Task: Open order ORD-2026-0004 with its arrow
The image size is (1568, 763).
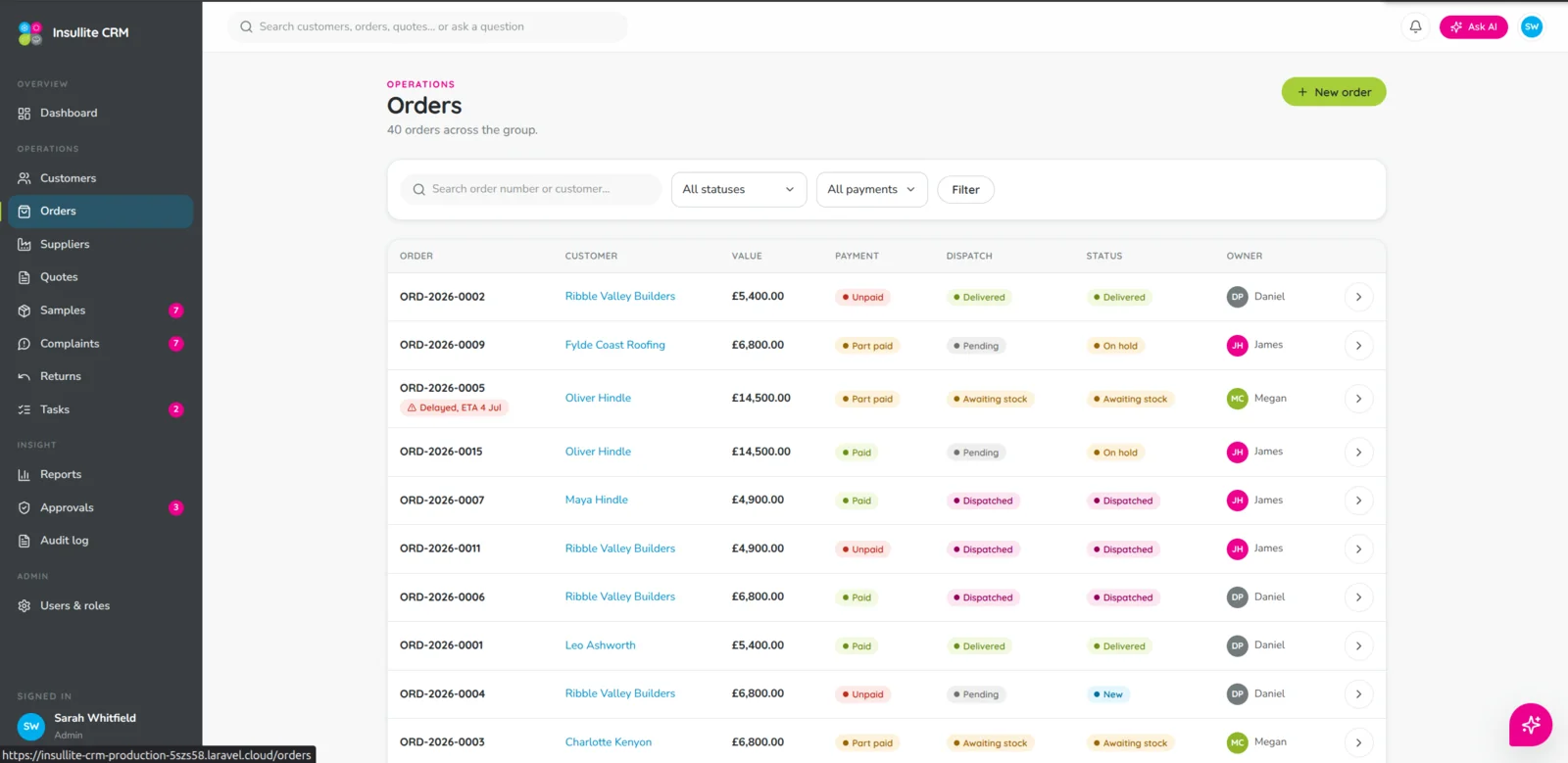Action: click(x=1358, y=694)
